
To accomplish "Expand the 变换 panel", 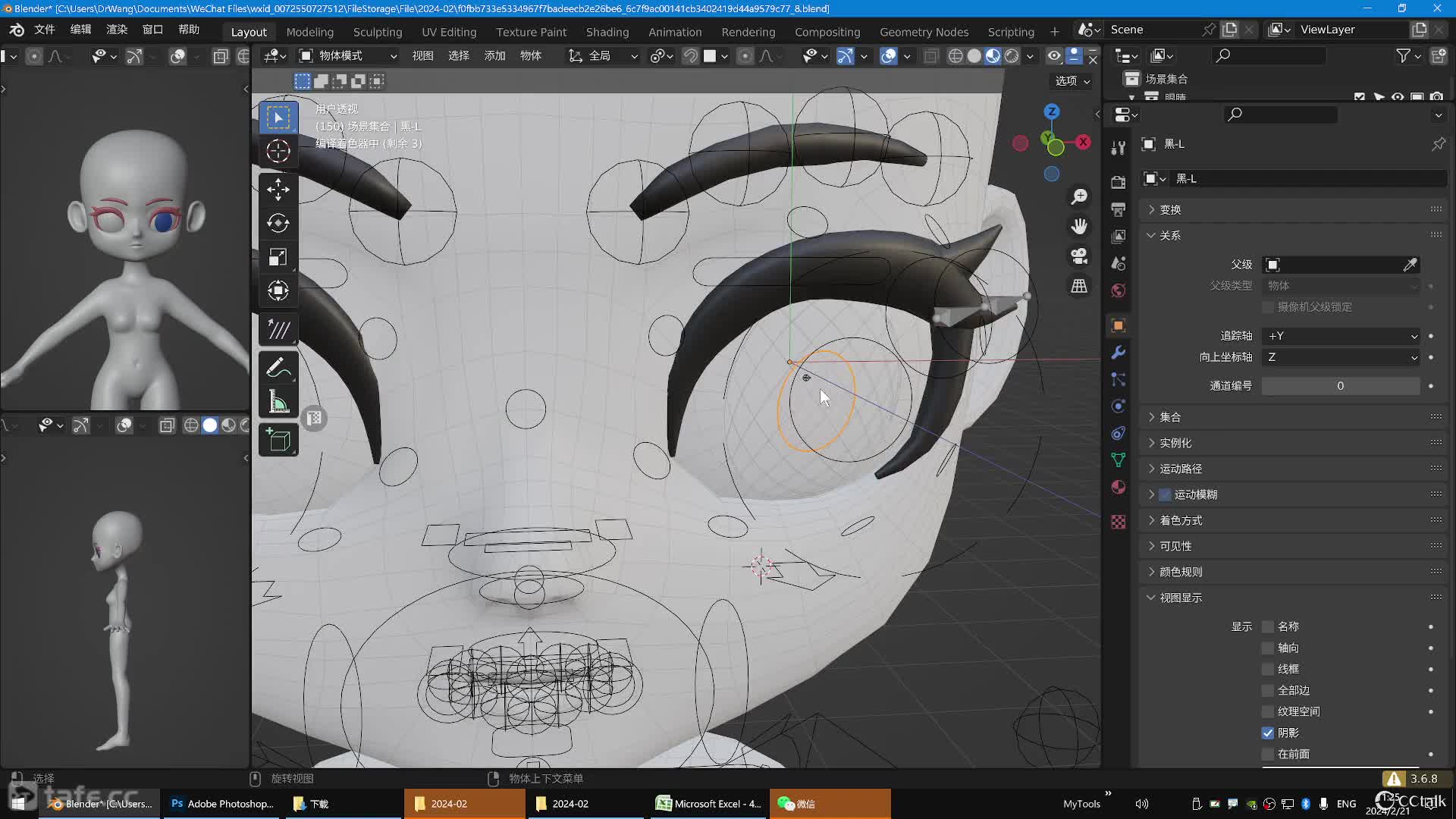I will pyautogui.click(x=1293, y=209).
